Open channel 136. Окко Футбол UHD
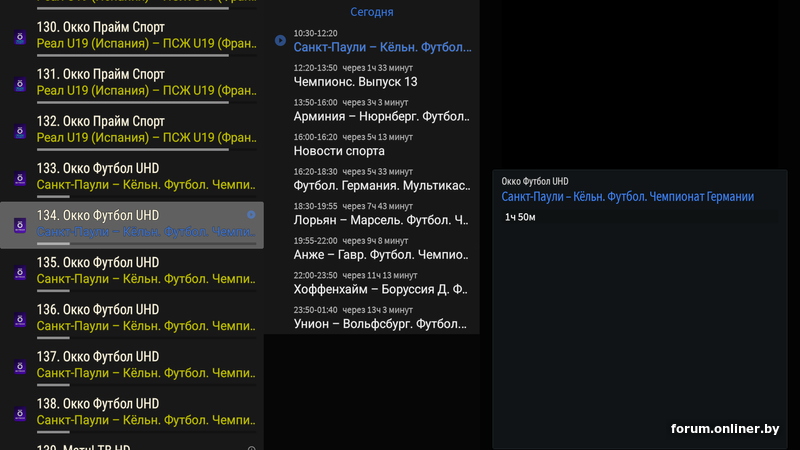The height and width of the screenshot is (450, 800). 132,319
